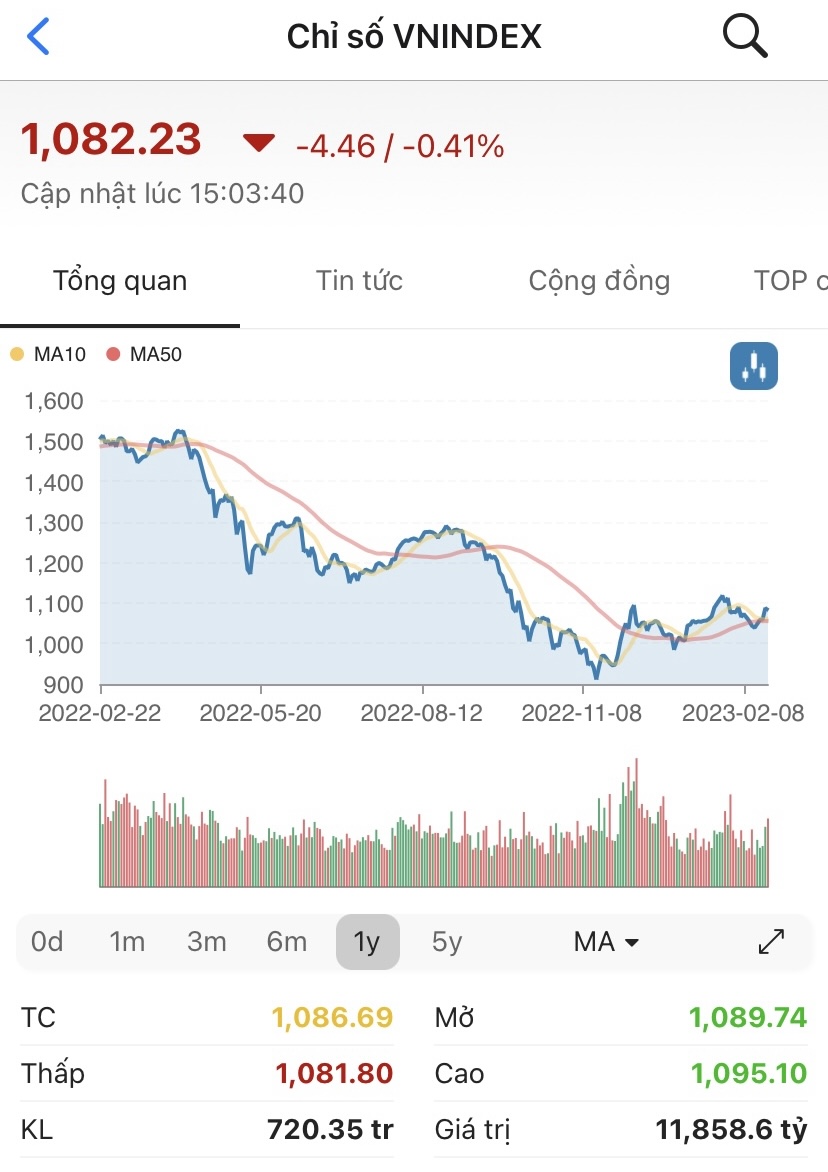Image resolution: width=828 pixels, height=1172 pixels.
Task: Select the 1m time range
Action: [x=127, y=942]
